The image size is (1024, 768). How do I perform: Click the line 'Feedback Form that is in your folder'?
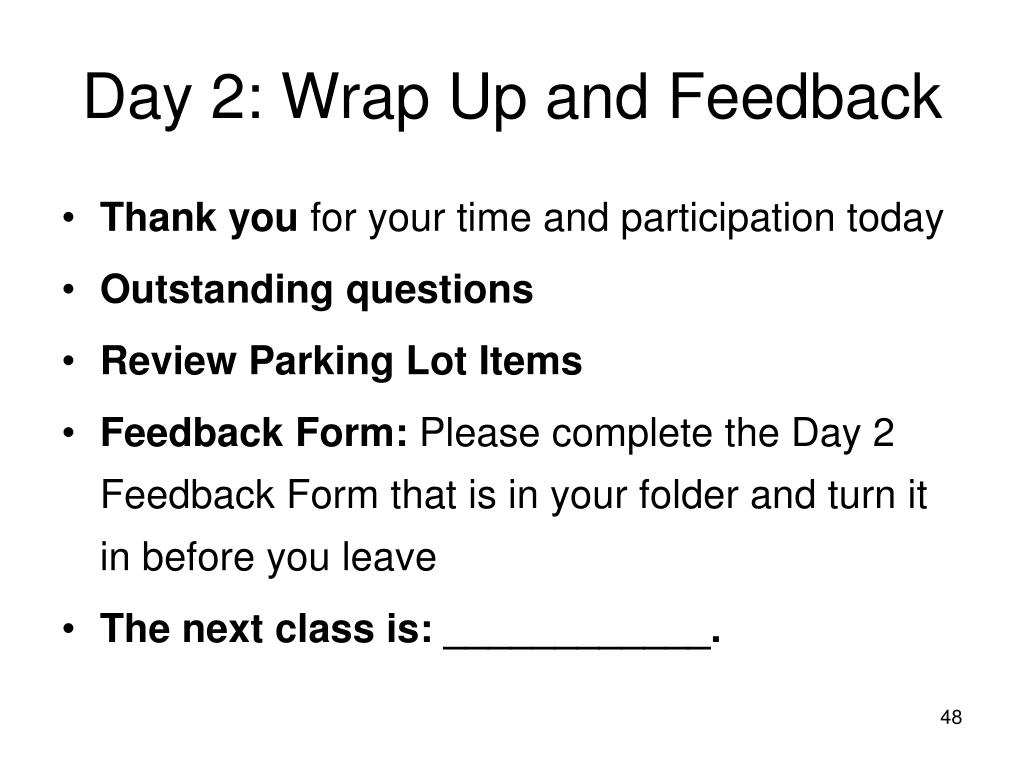coord(422,495)
